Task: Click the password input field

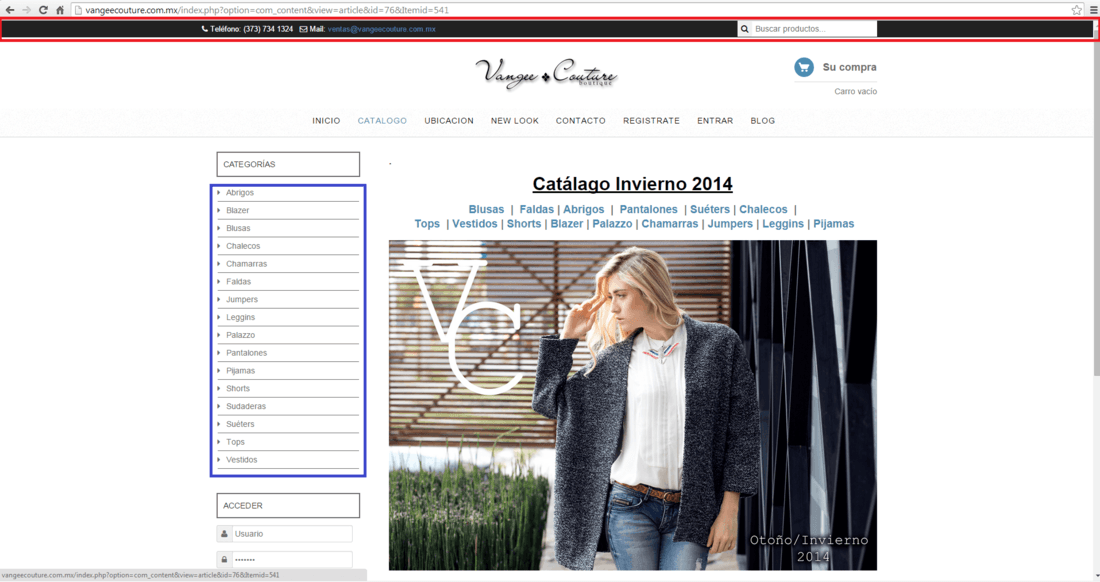Action: click(x=292, y=560)
